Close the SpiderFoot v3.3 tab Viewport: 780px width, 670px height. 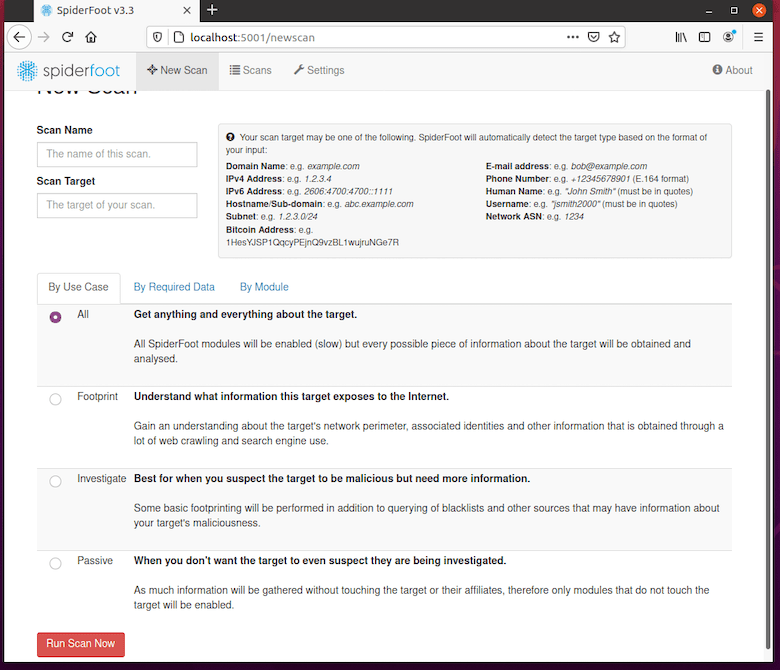click(x=187, y=10)
